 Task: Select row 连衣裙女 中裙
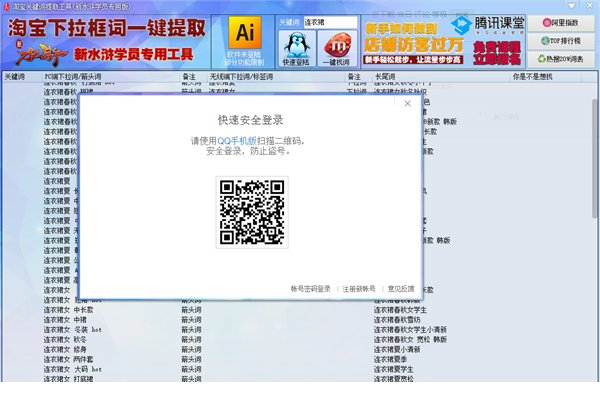(x=65, y=320)
